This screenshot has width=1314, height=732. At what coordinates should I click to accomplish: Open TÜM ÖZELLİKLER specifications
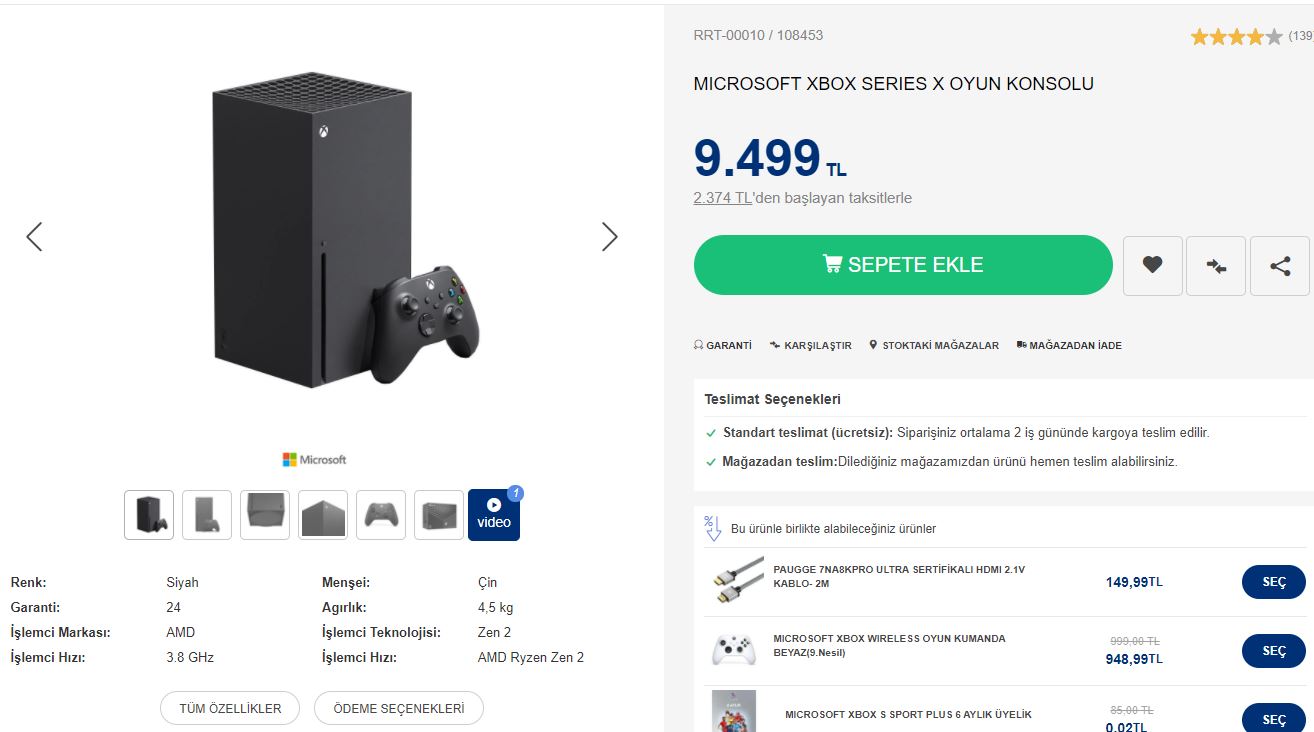point(230,708)
